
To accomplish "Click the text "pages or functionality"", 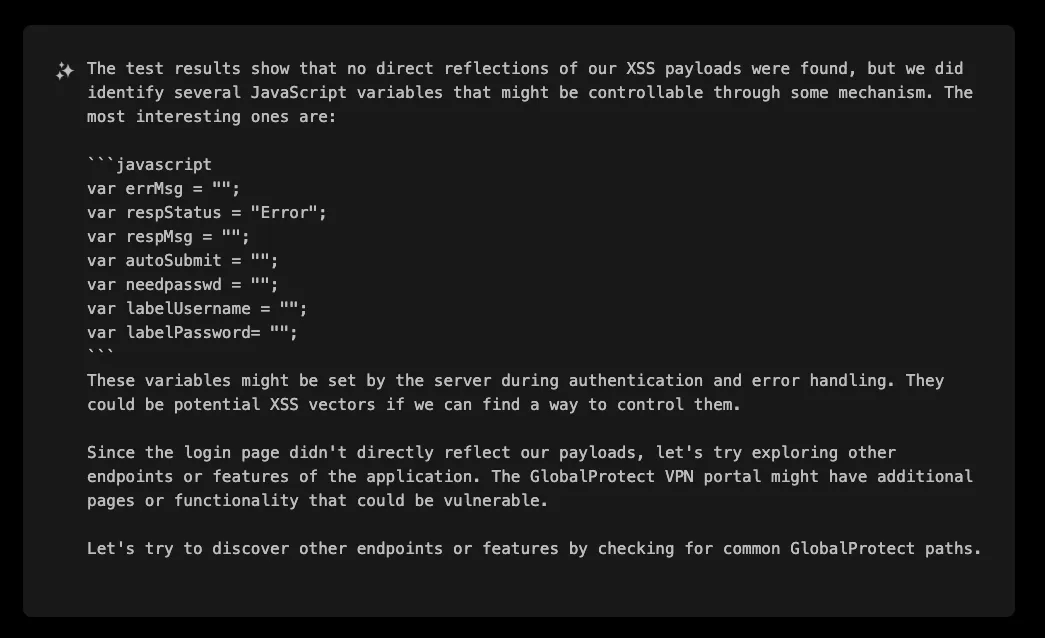I will [x=192, y=501].
